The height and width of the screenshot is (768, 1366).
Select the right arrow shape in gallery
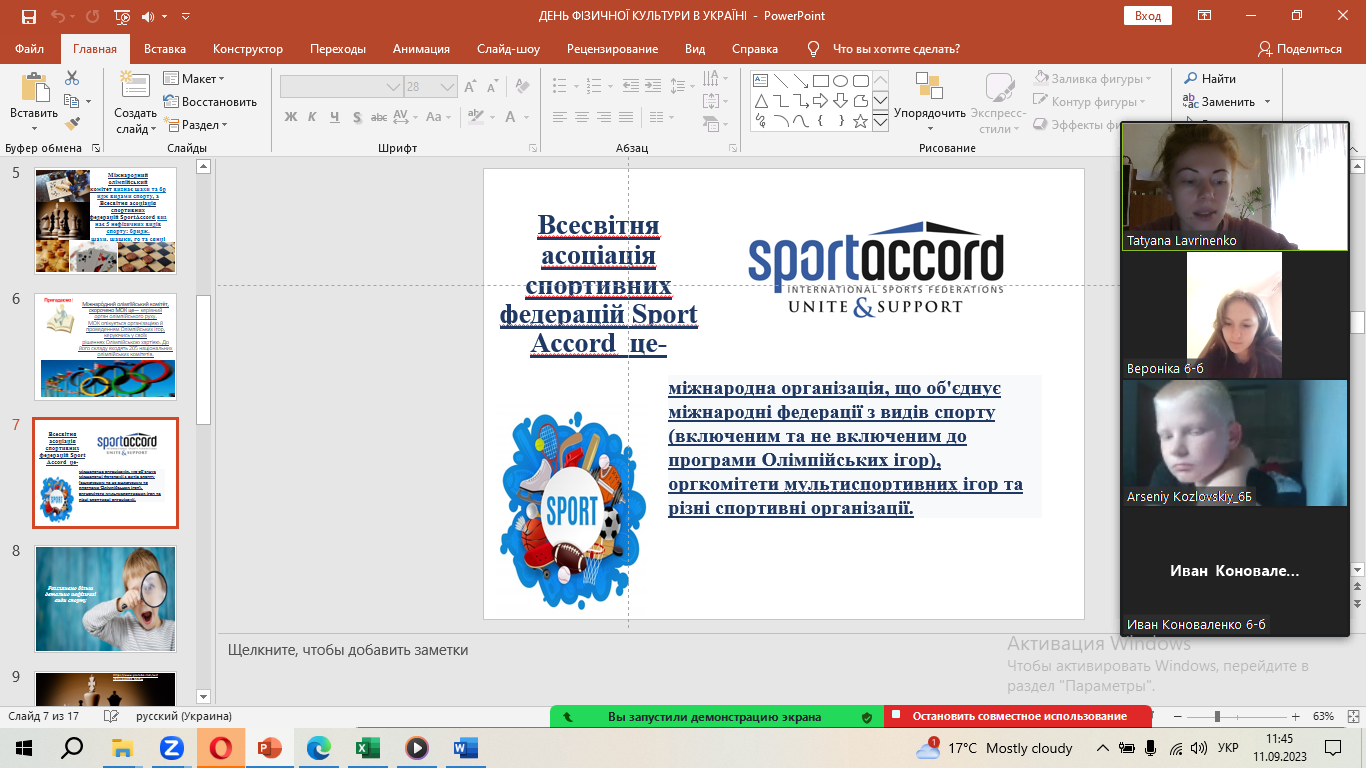click(820, 101)
